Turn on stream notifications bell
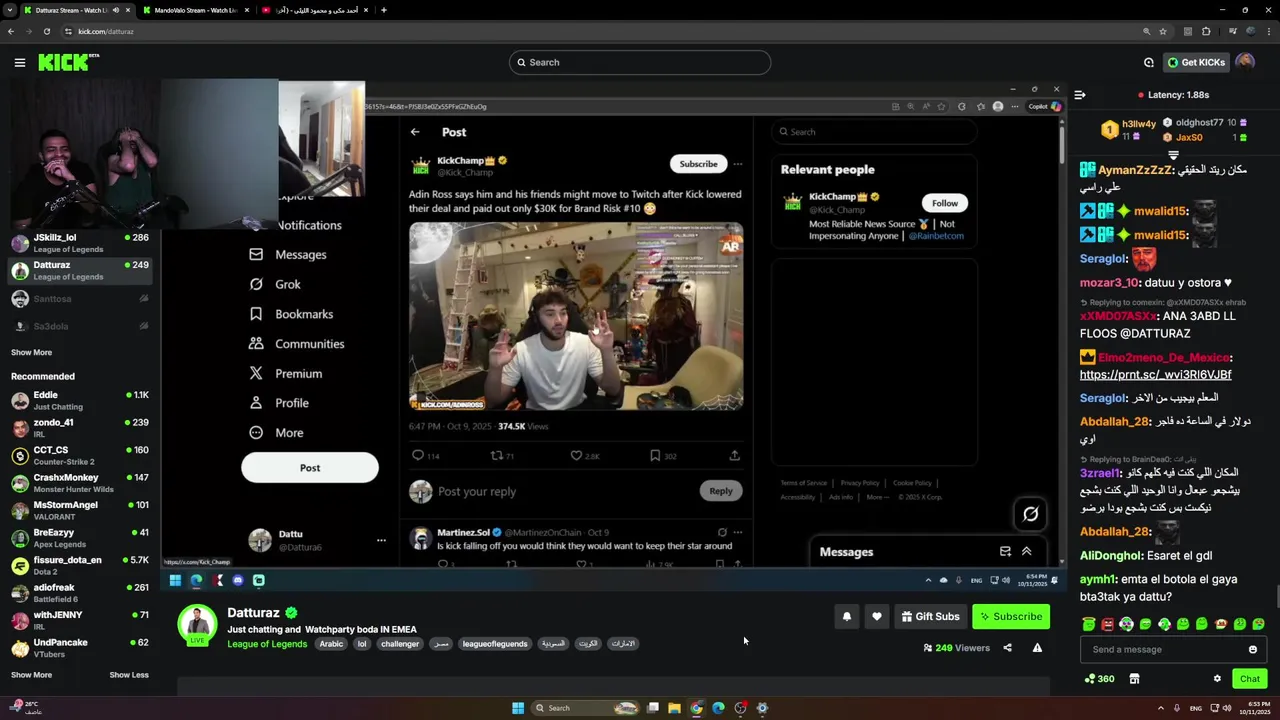1280x720 pixels. click(x=847, y=616)
